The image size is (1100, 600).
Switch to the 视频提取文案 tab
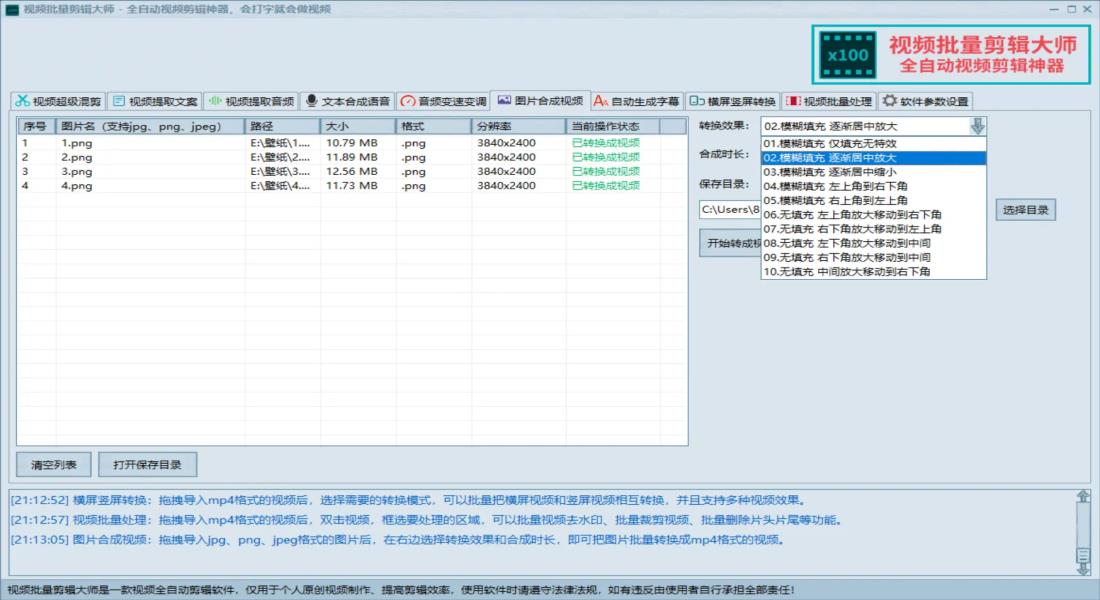(154, 101)
